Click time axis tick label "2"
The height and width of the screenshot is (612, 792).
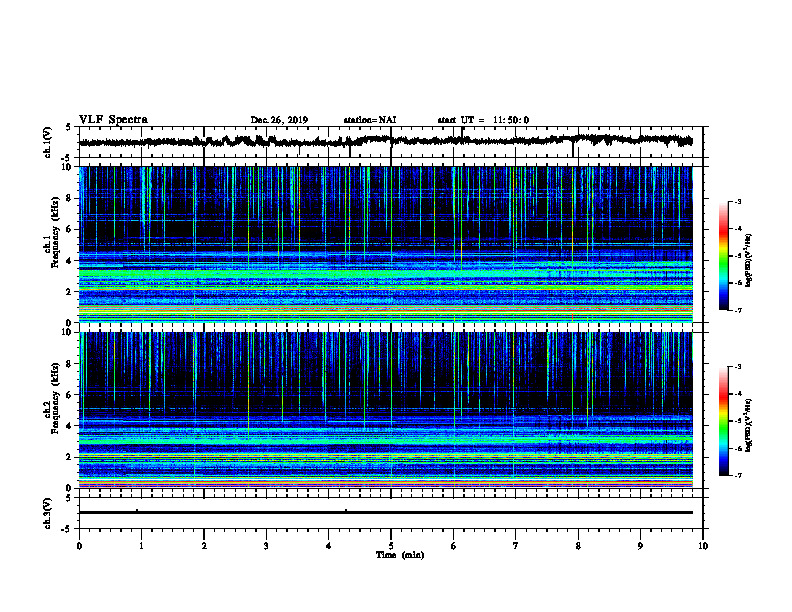[x=204, y=546]
